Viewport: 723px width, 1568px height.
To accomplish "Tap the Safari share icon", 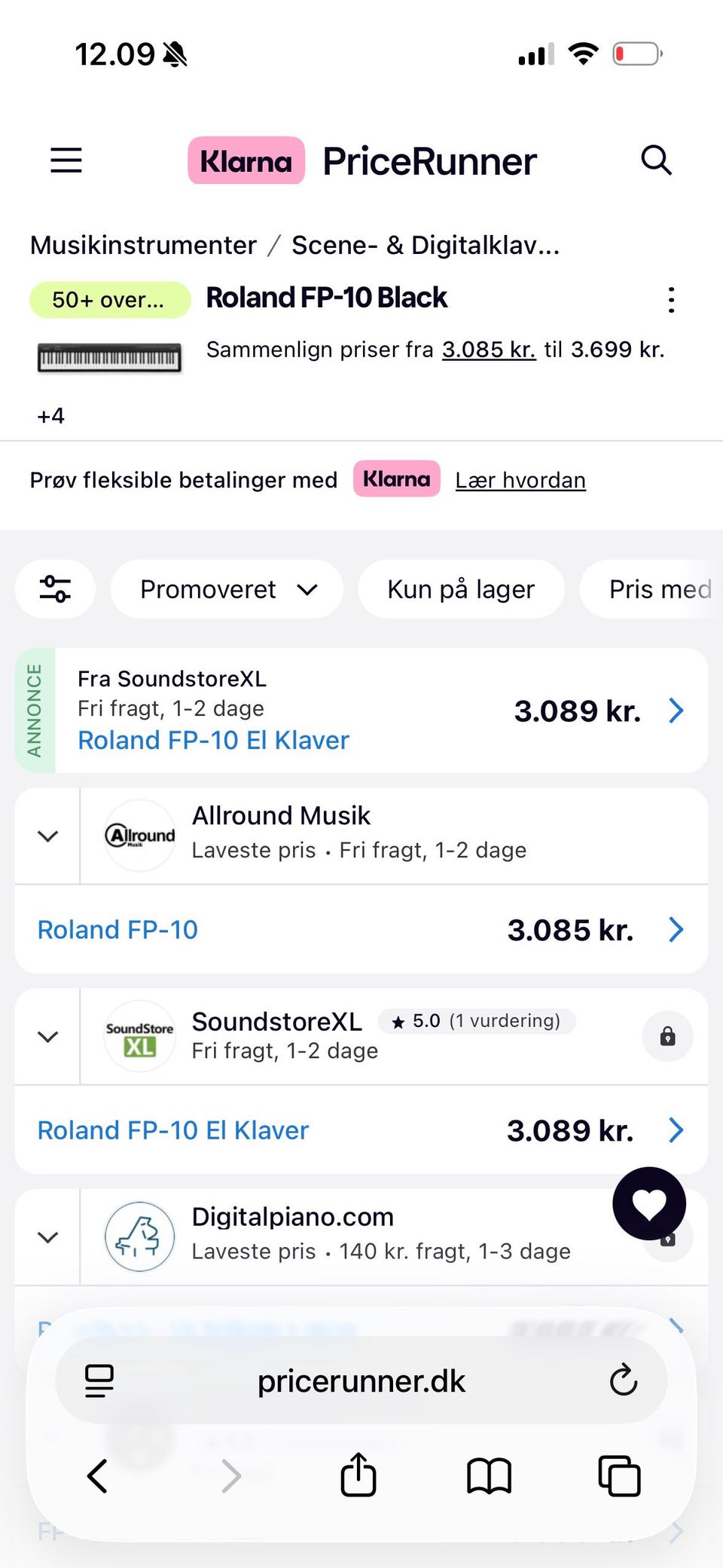I will [x=358, y=1475].
